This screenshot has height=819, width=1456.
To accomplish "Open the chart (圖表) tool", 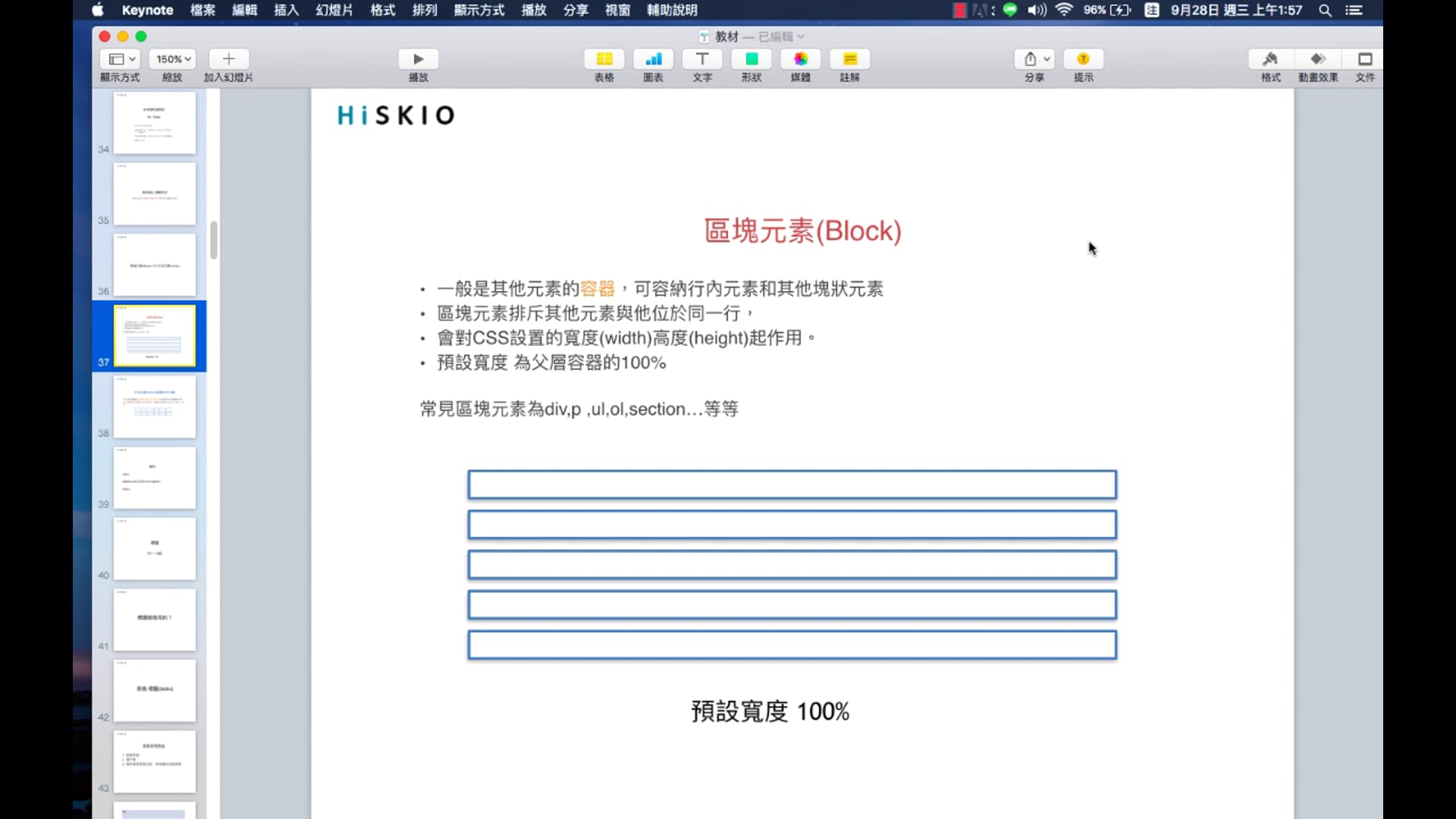I will coord(653,59).
